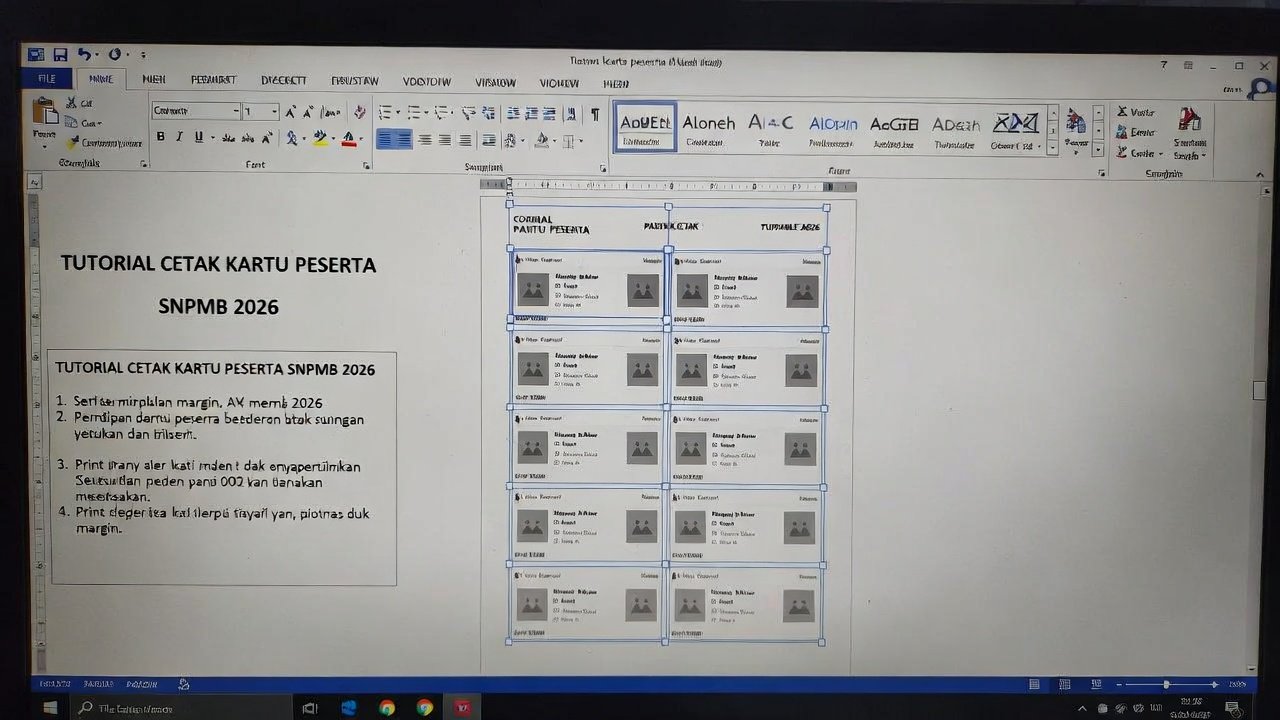Toggle Underline formatting
Screen dimensions: 1280x720
click(198, 138)
